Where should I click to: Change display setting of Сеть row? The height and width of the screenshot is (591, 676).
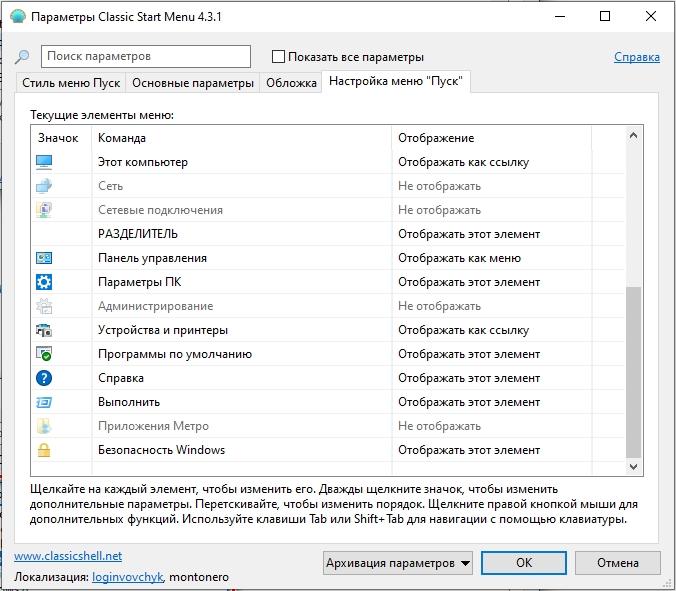439,186
